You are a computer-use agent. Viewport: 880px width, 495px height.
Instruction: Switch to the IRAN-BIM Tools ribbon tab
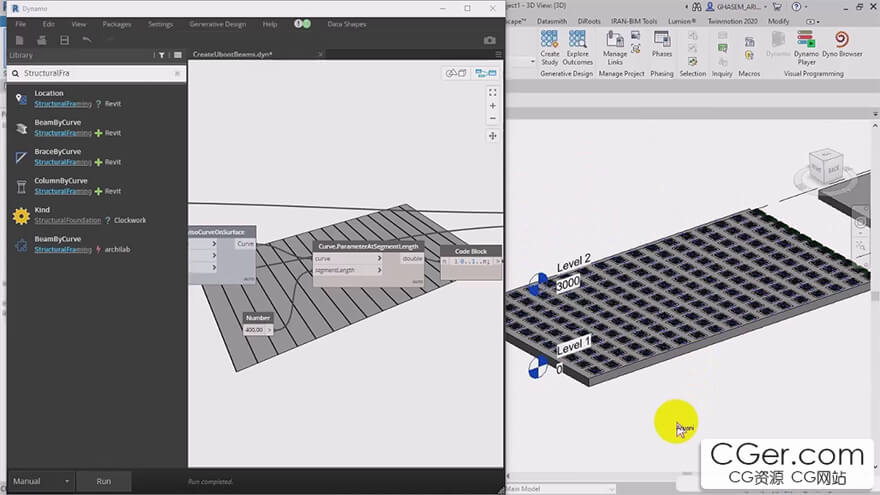point(634,21)
